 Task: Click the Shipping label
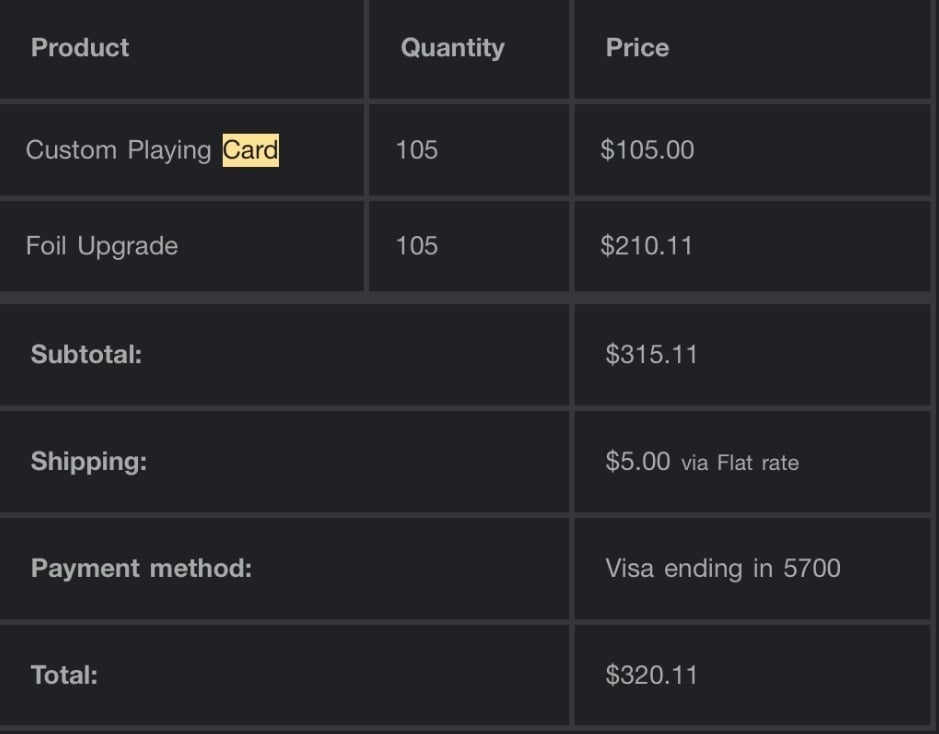pos(89,462)
